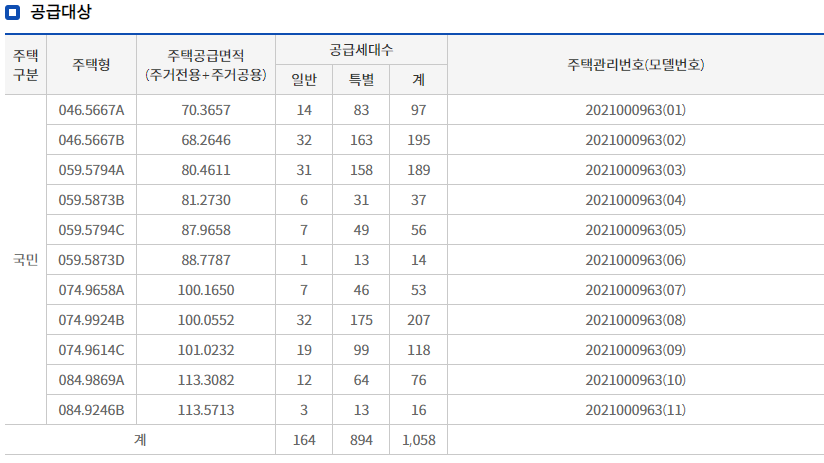Image resolution: width=824 pixels, height=463 pixels.
Task: Click total household count 1,058
Action: pos(419,440)
